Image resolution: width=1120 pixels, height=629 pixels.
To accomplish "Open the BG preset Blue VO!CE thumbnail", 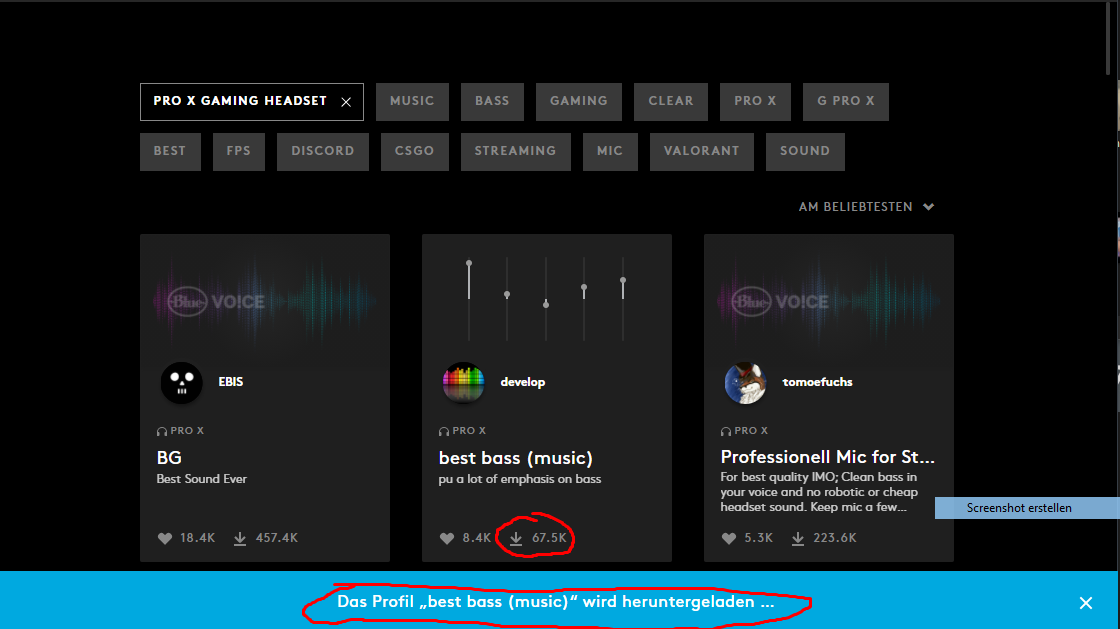I will tap(265, 301).
